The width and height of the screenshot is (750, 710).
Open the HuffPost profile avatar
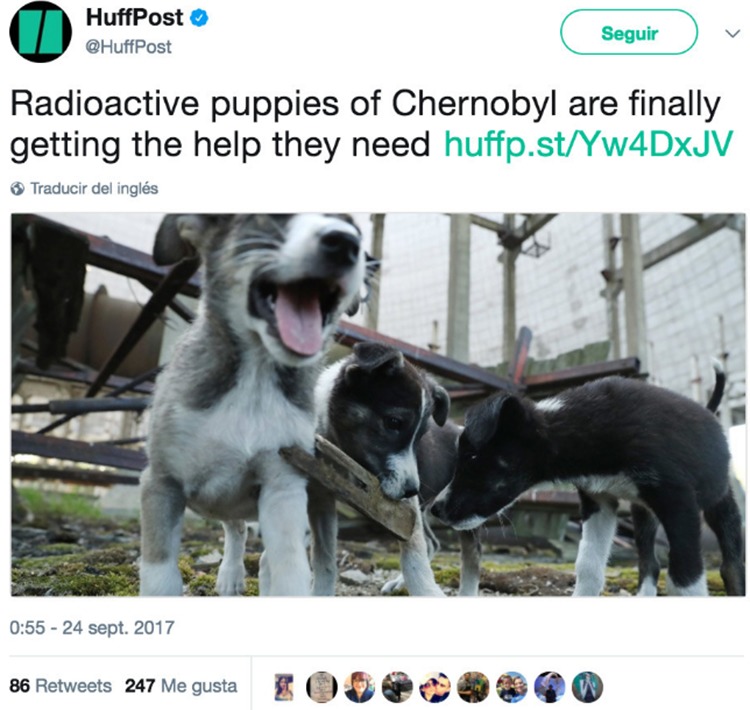pyautogui.click(x=41, y=32)
